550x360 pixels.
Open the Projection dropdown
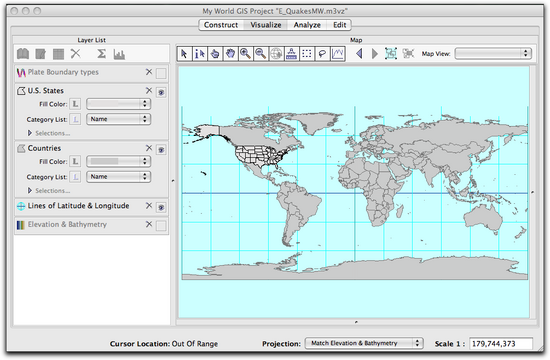pyautogui.click(x=364, y=343)
